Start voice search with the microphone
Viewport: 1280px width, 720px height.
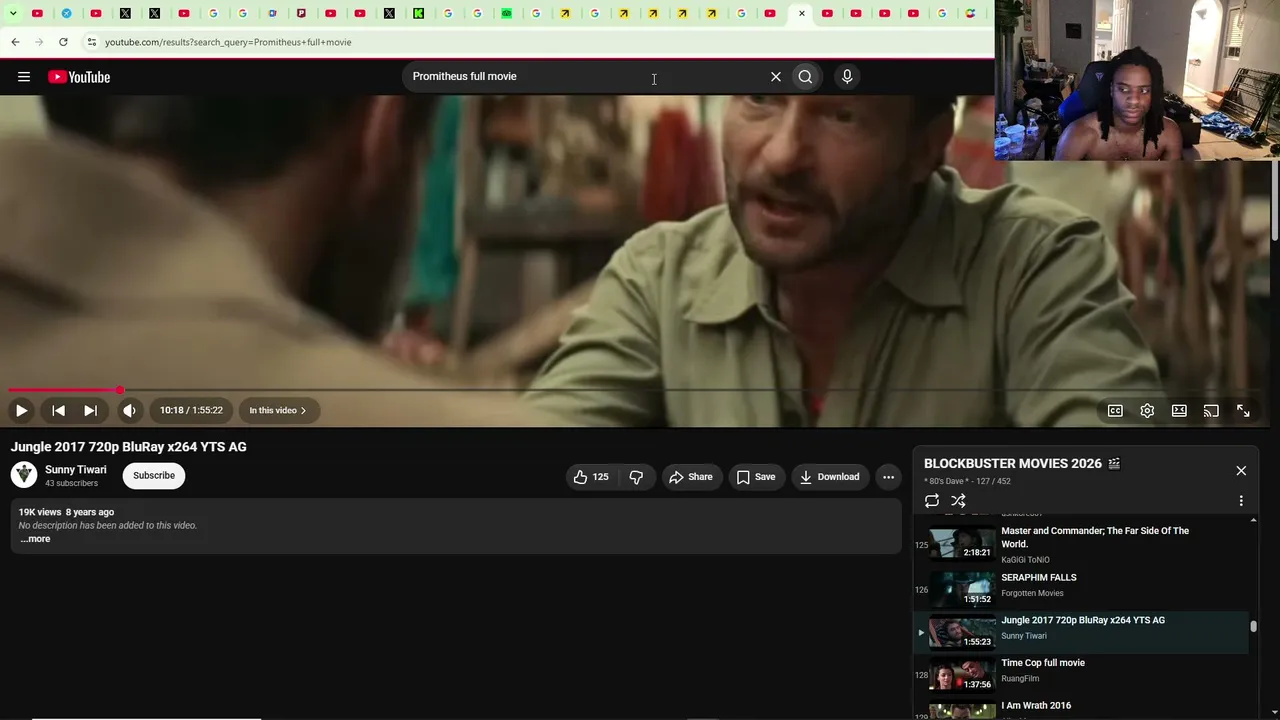pos(847,77)
